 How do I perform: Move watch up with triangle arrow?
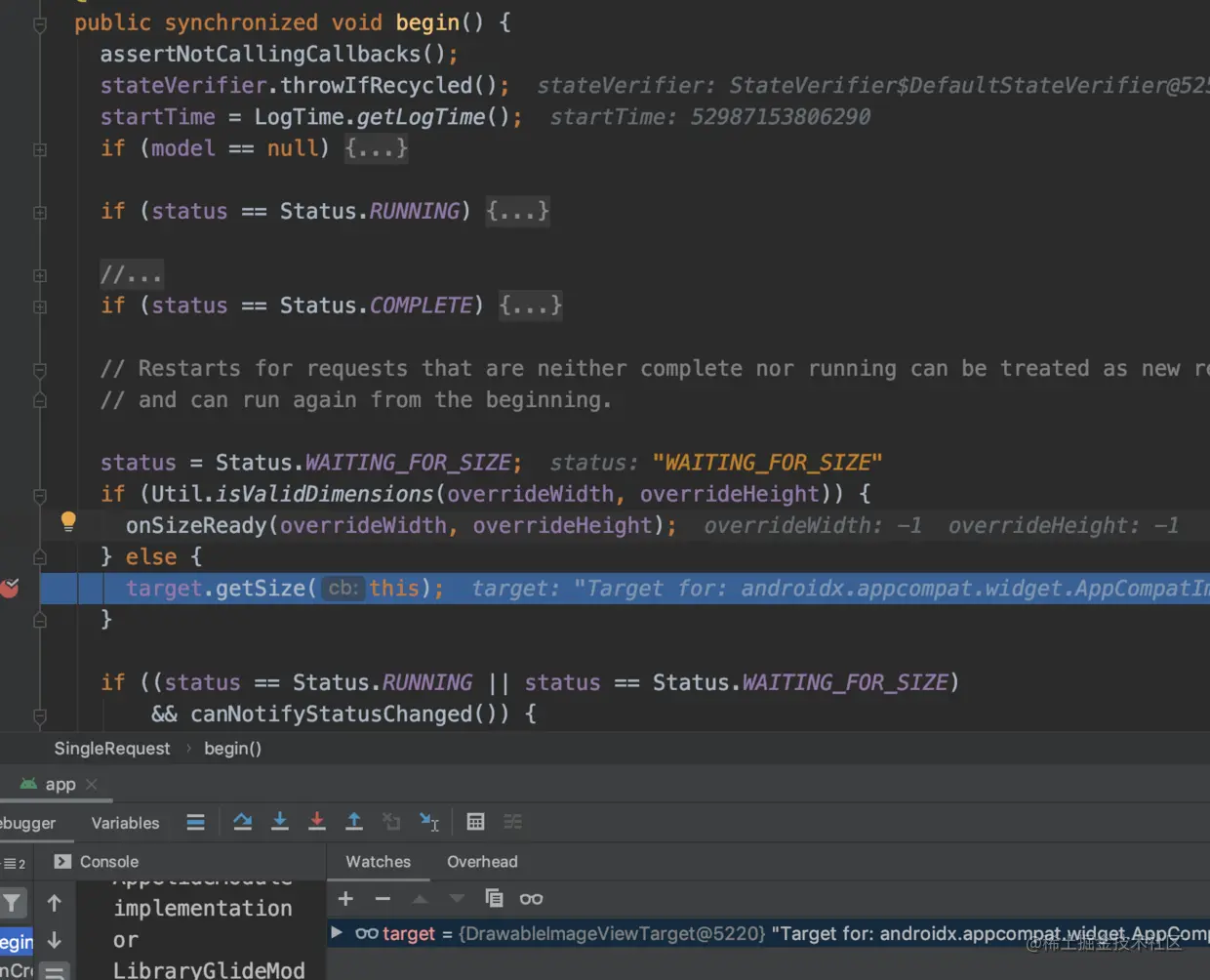[420, 898]
